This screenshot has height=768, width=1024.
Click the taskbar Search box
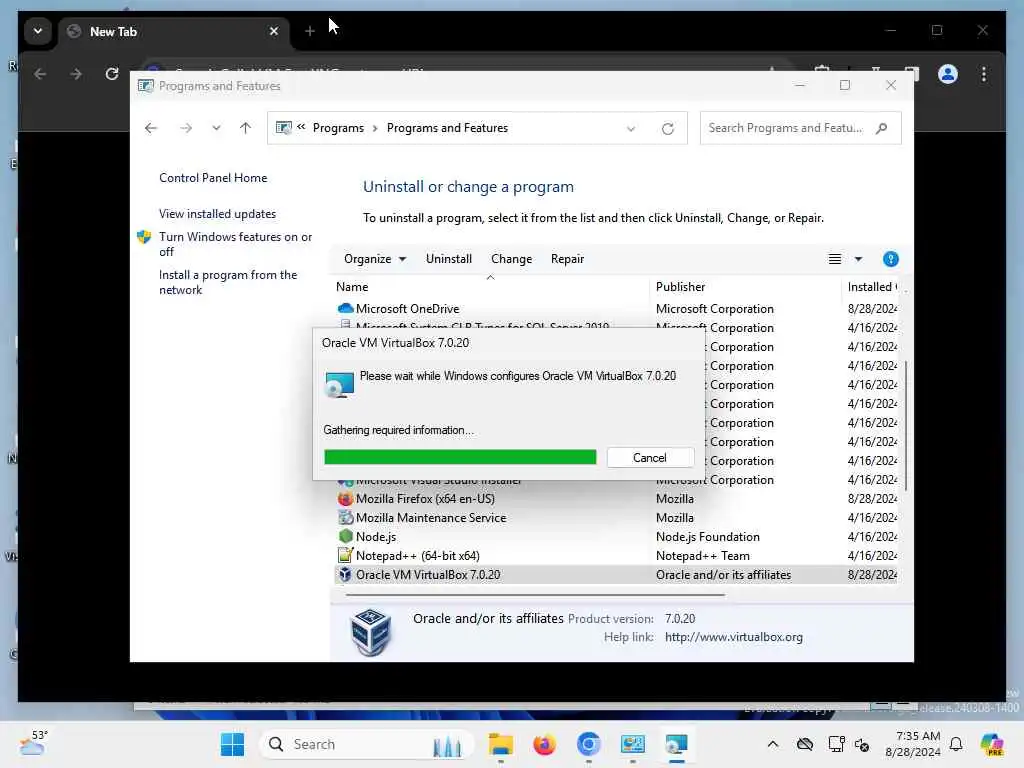click(x=366, y=744)
